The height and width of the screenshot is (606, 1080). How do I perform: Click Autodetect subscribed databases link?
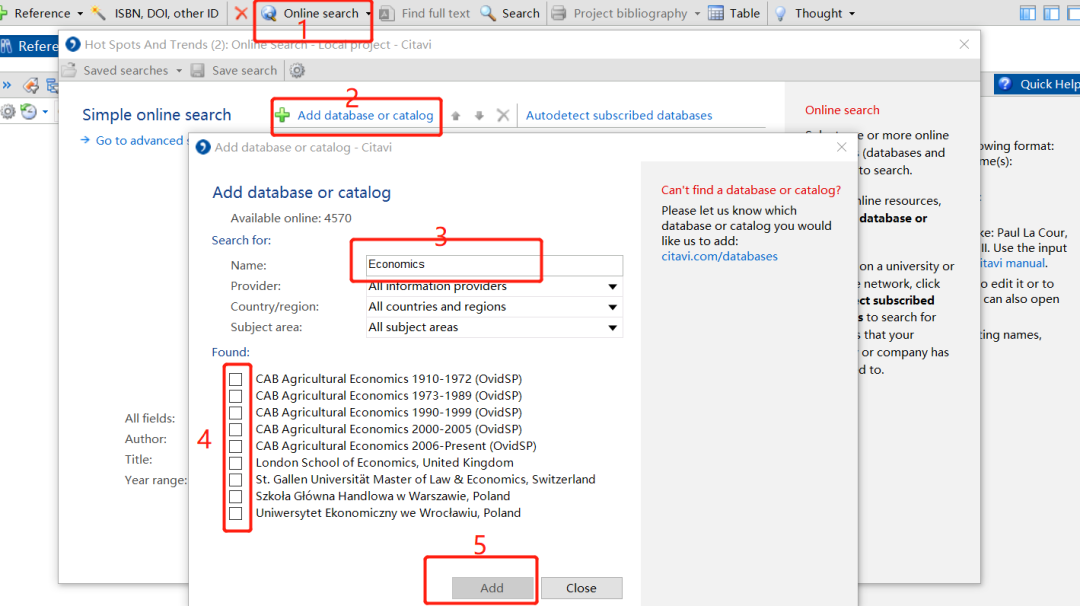click(x=619, y=115)
